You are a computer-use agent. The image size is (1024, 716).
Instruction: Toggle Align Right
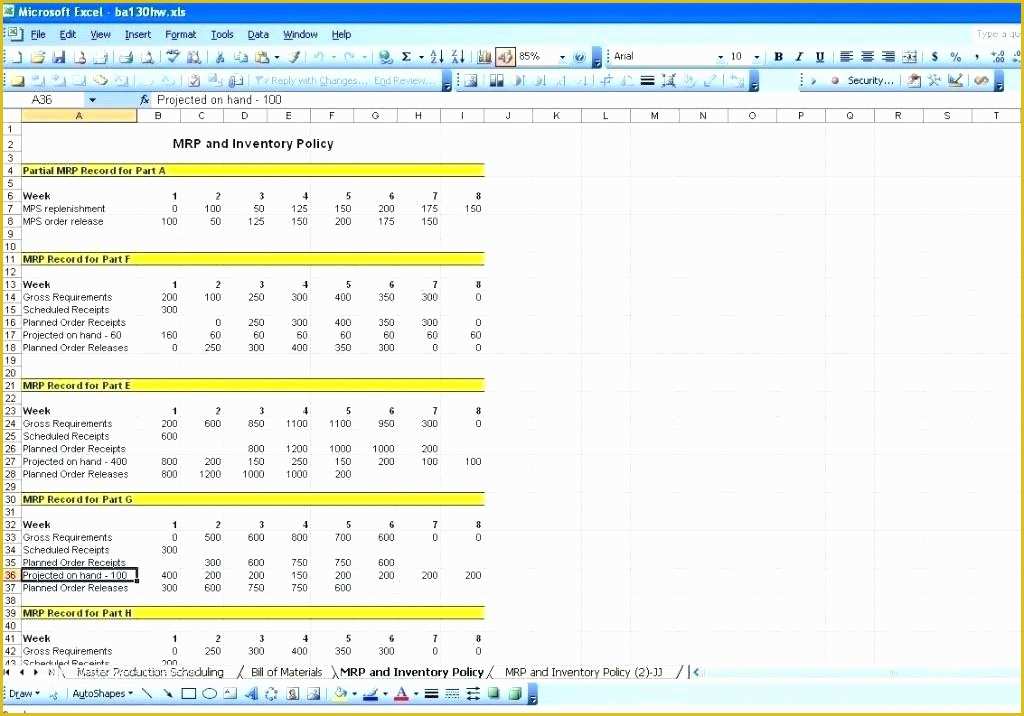(888, 57)
